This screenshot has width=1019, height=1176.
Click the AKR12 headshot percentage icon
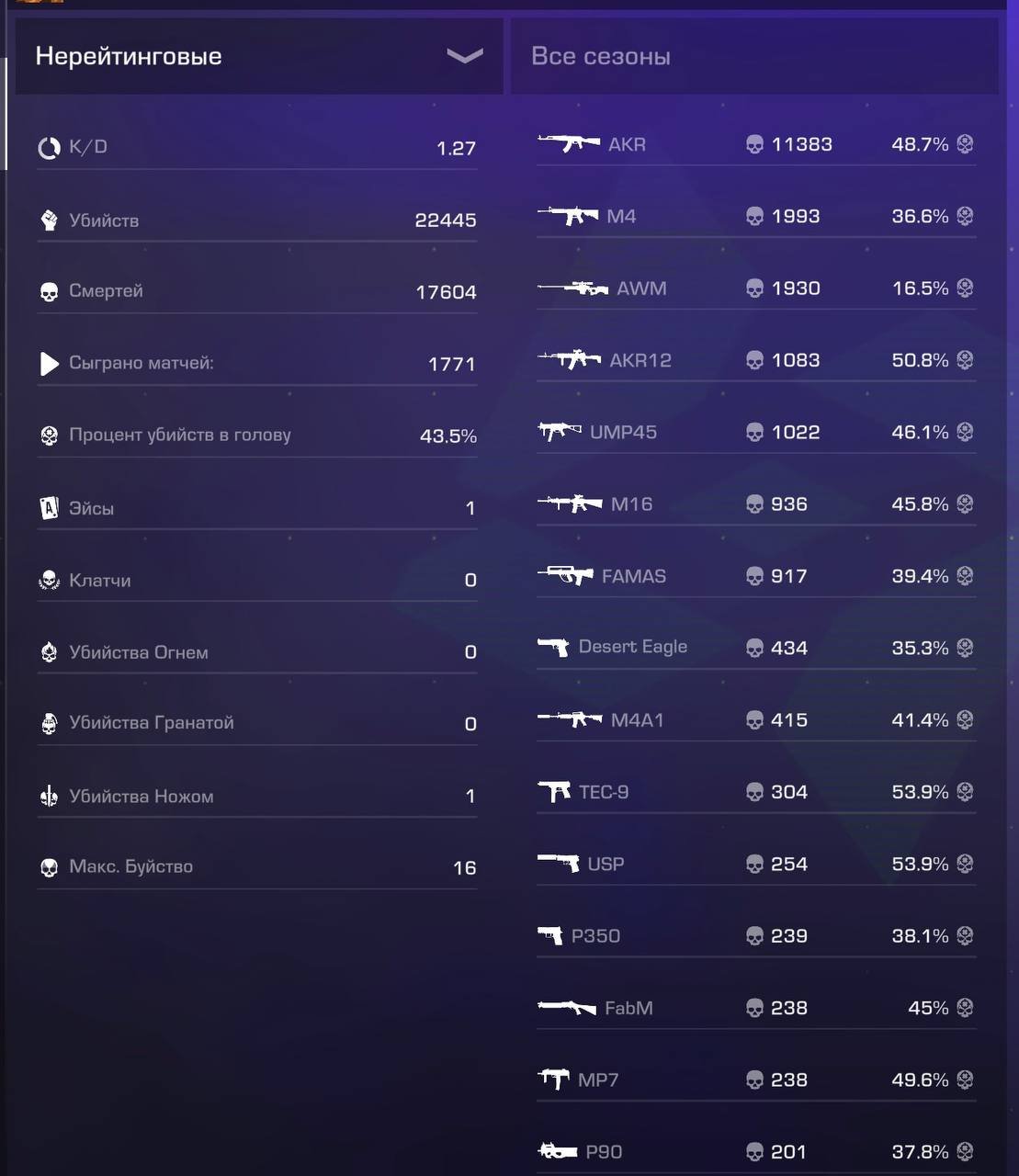coord(965,359)
